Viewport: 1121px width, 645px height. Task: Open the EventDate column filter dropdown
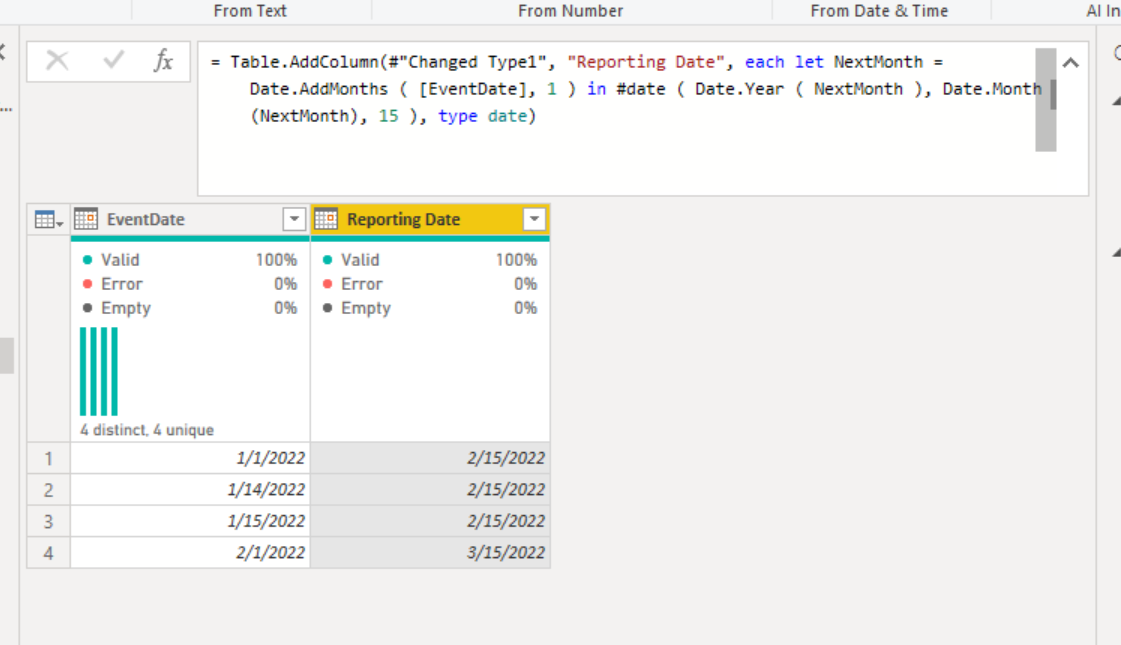coord(294,219)
